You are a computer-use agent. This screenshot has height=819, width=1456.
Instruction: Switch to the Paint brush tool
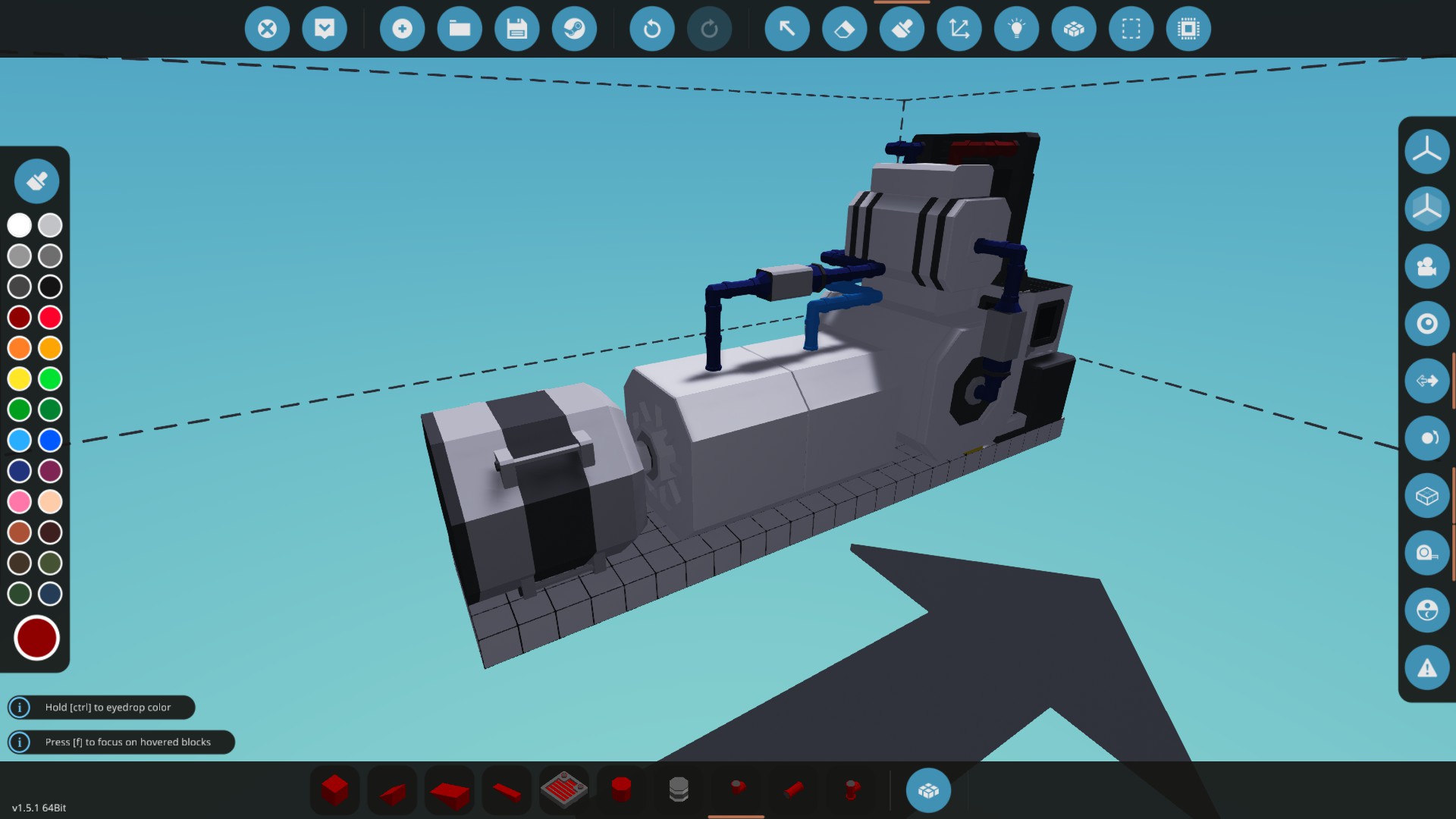click(x=902, y=29)
